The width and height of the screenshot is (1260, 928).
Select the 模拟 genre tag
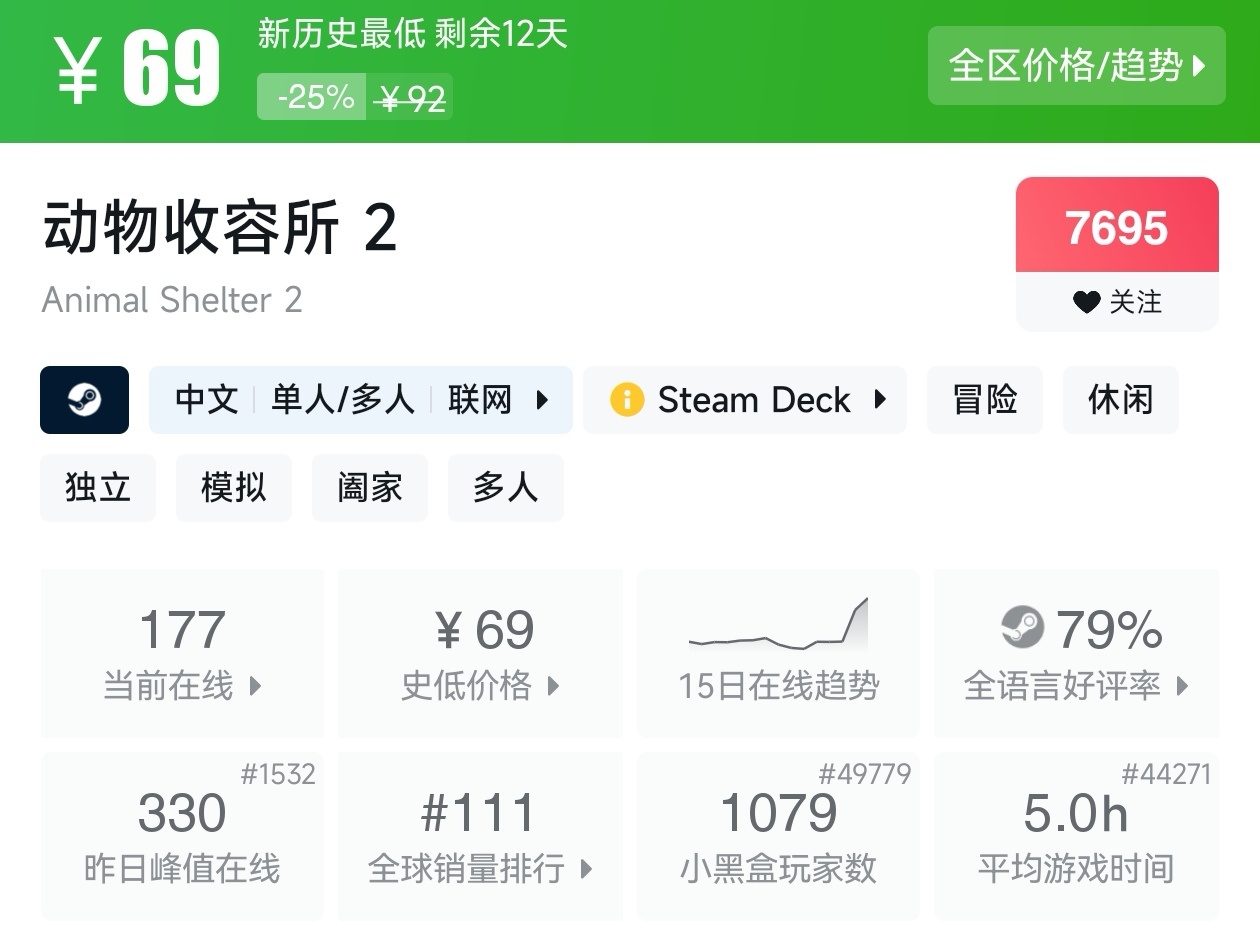coord(234,488)
